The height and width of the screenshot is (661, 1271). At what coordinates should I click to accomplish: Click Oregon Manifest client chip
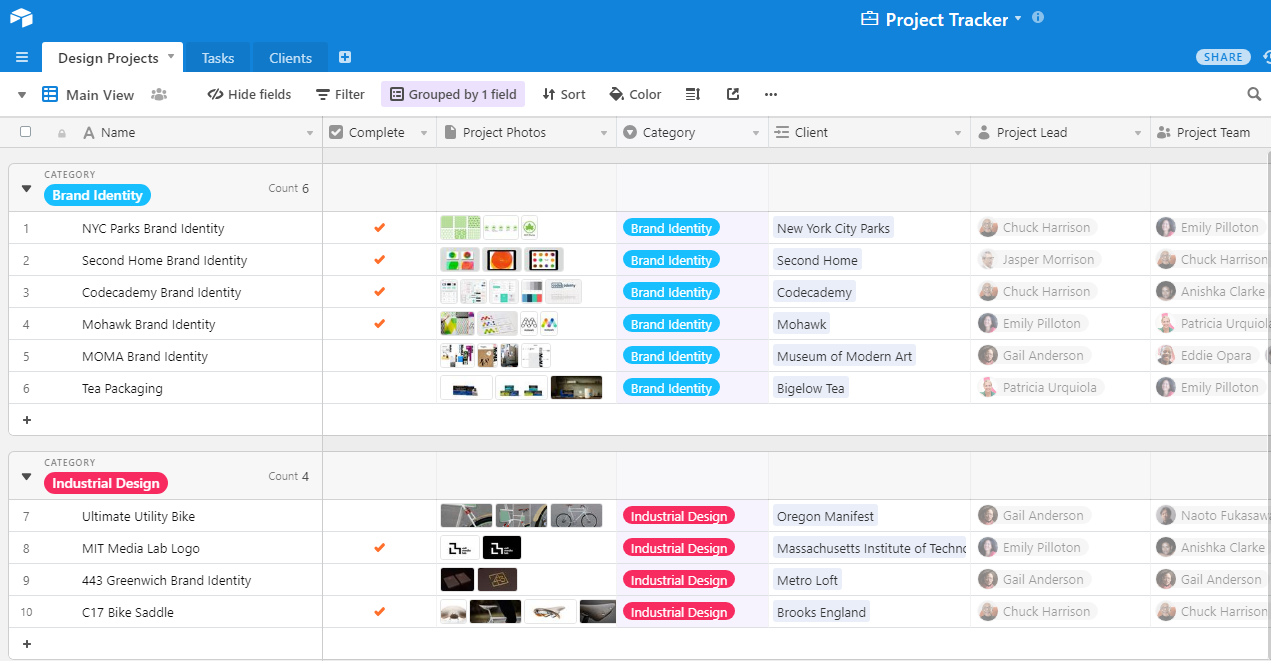click(x=825, y=516)
